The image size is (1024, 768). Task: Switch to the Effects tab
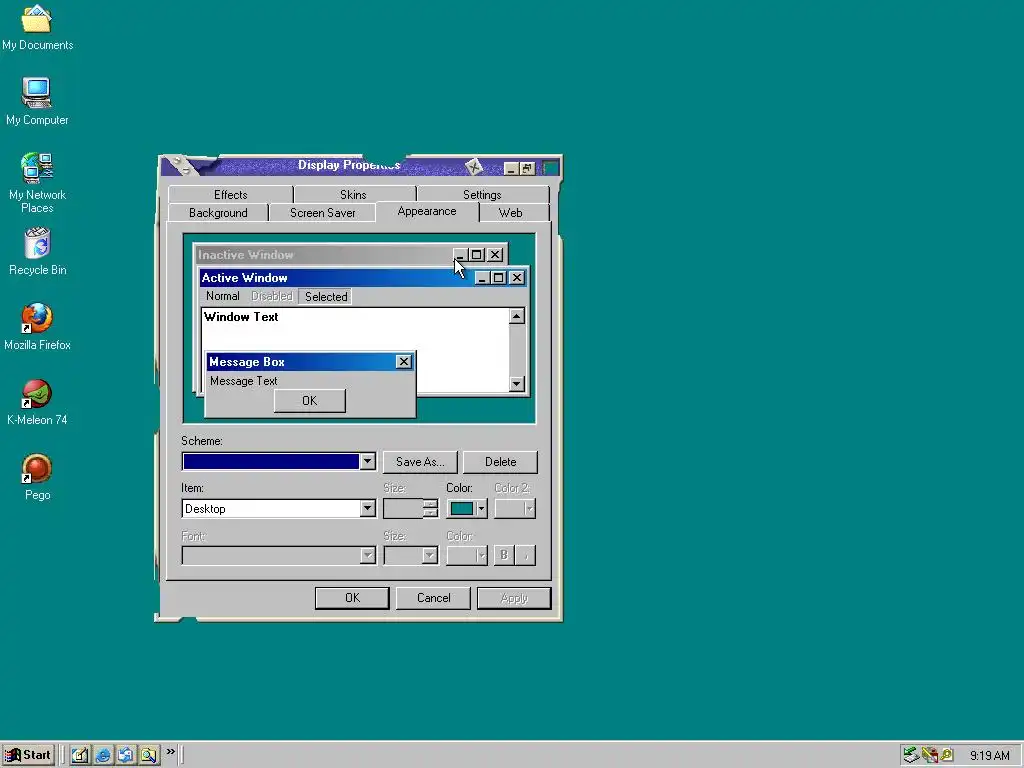point(231,195)
